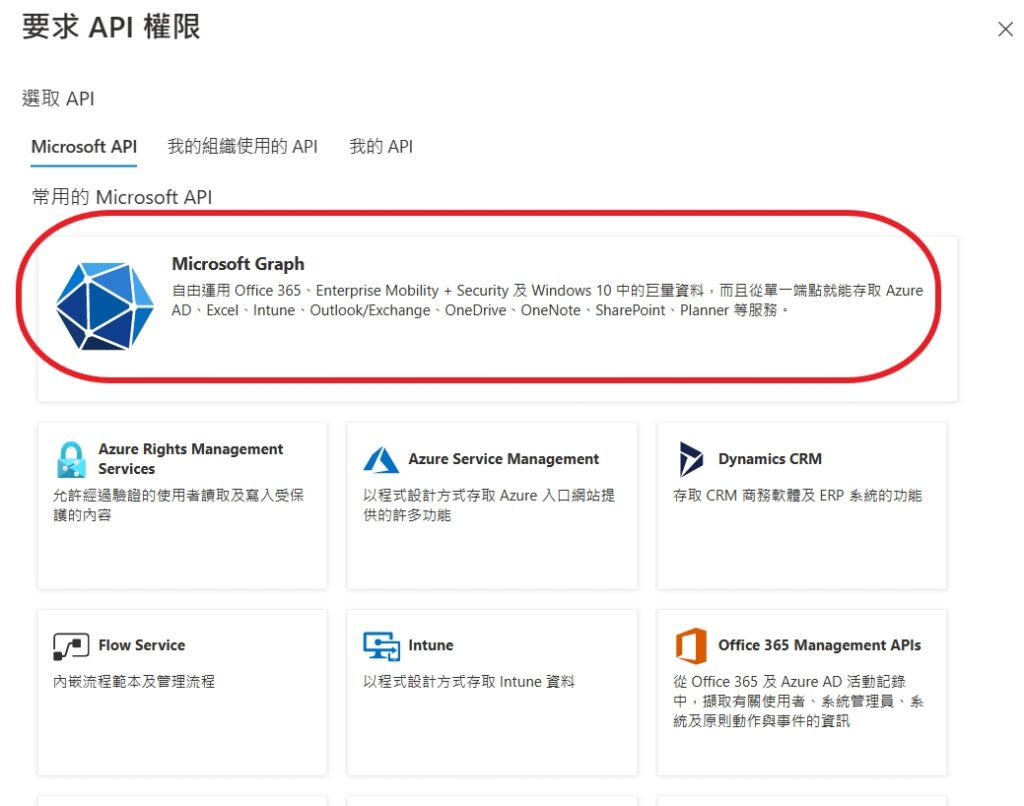Choose Azure Rights Management Services title
1024x806 pixels.
pos(191,459)
